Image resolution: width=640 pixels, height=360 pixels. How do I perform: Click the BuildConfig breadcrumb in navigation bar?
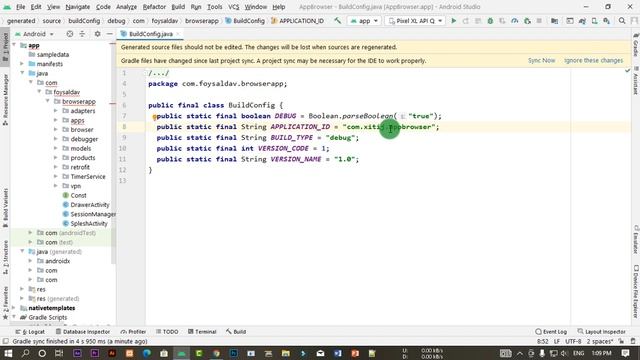tap(245, 20)
